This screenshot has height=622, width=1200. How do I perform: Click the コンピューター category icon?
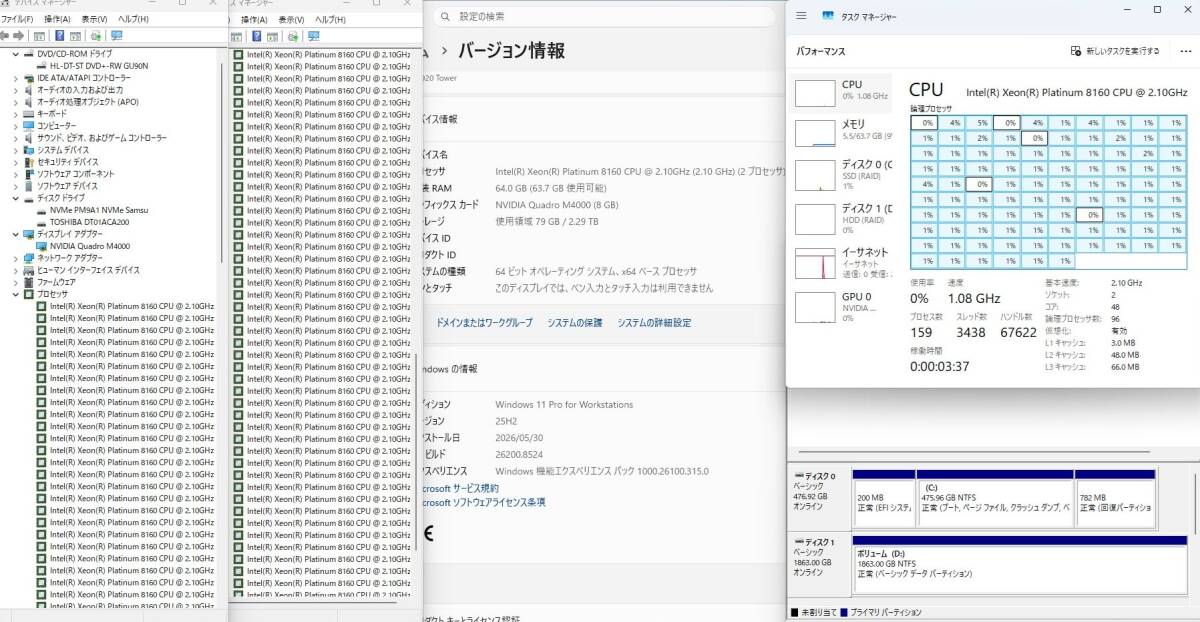point(28,125)
